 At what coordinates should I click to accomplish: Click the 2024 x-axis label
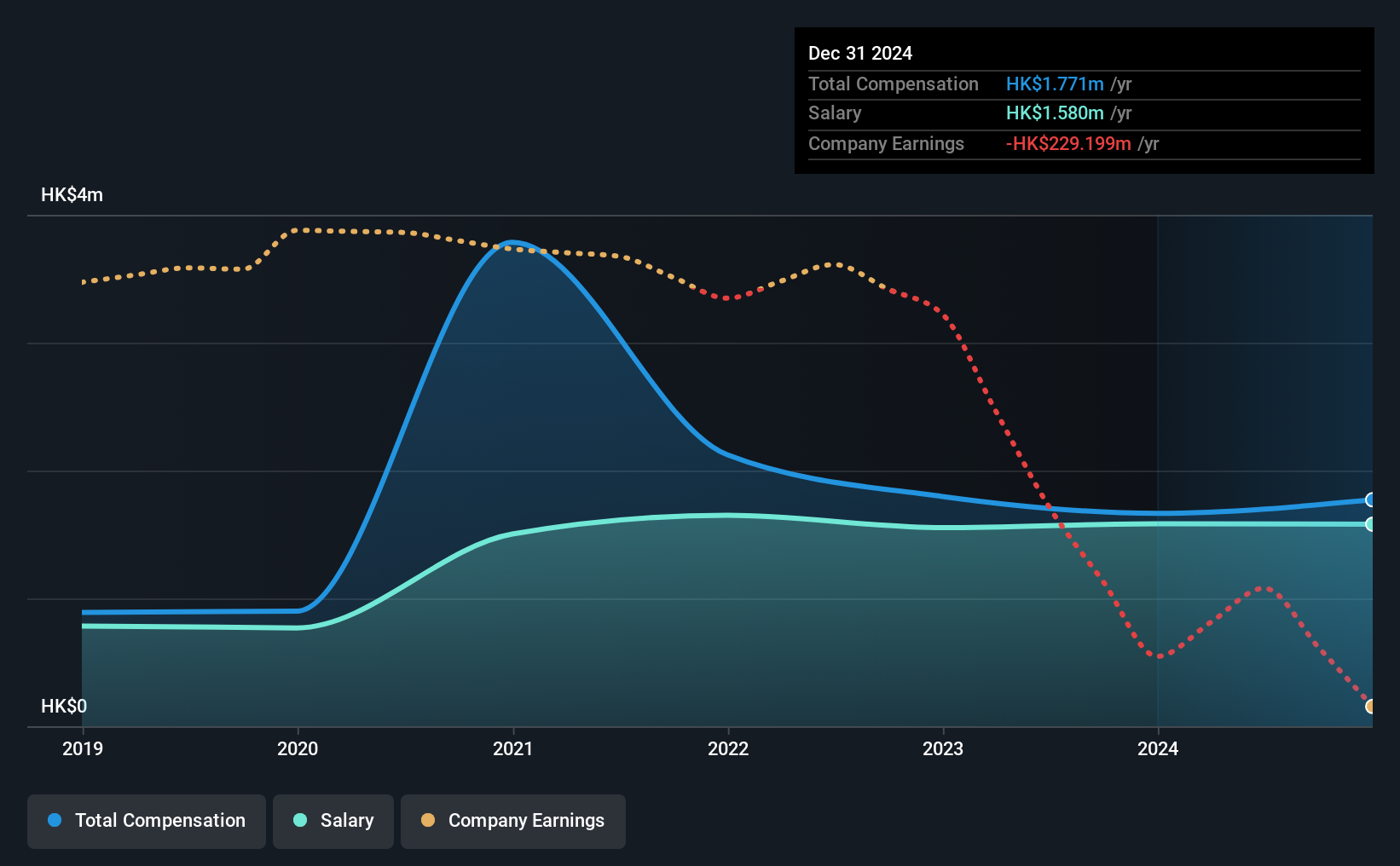tap(1158, 748)
